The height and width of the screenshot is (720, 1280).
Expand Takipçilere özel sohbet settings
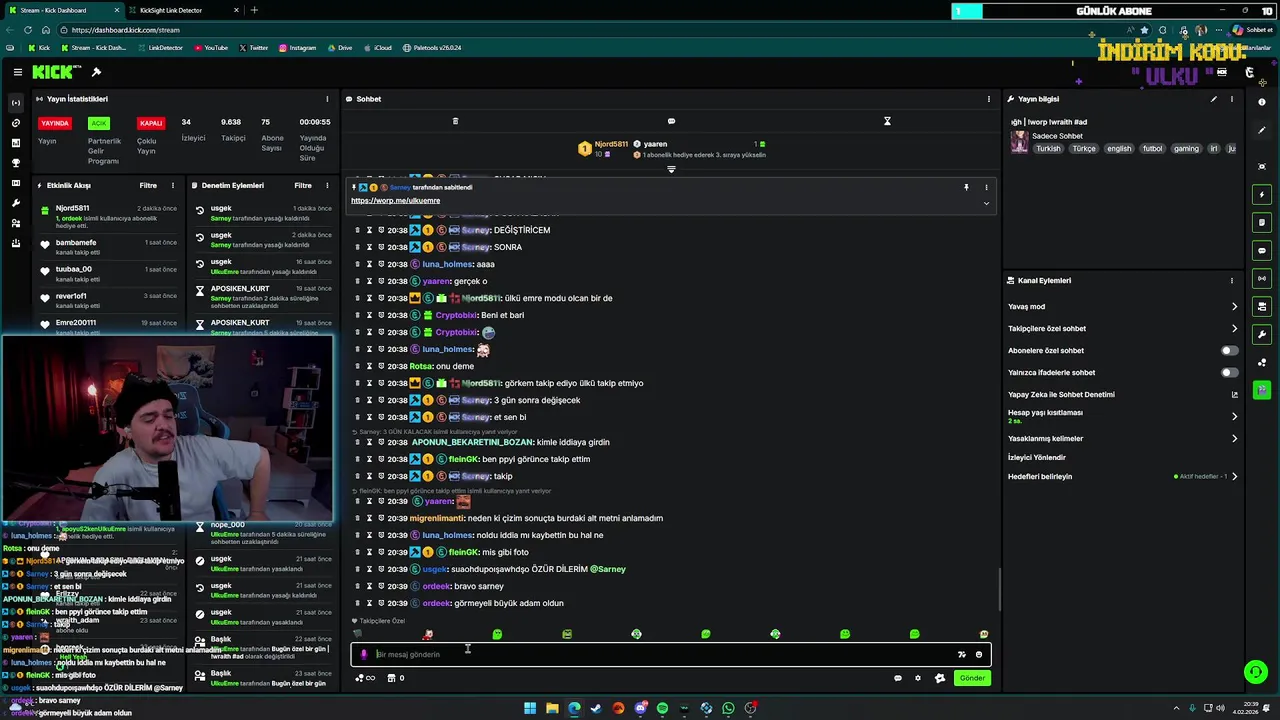[x=1123, y=329]
